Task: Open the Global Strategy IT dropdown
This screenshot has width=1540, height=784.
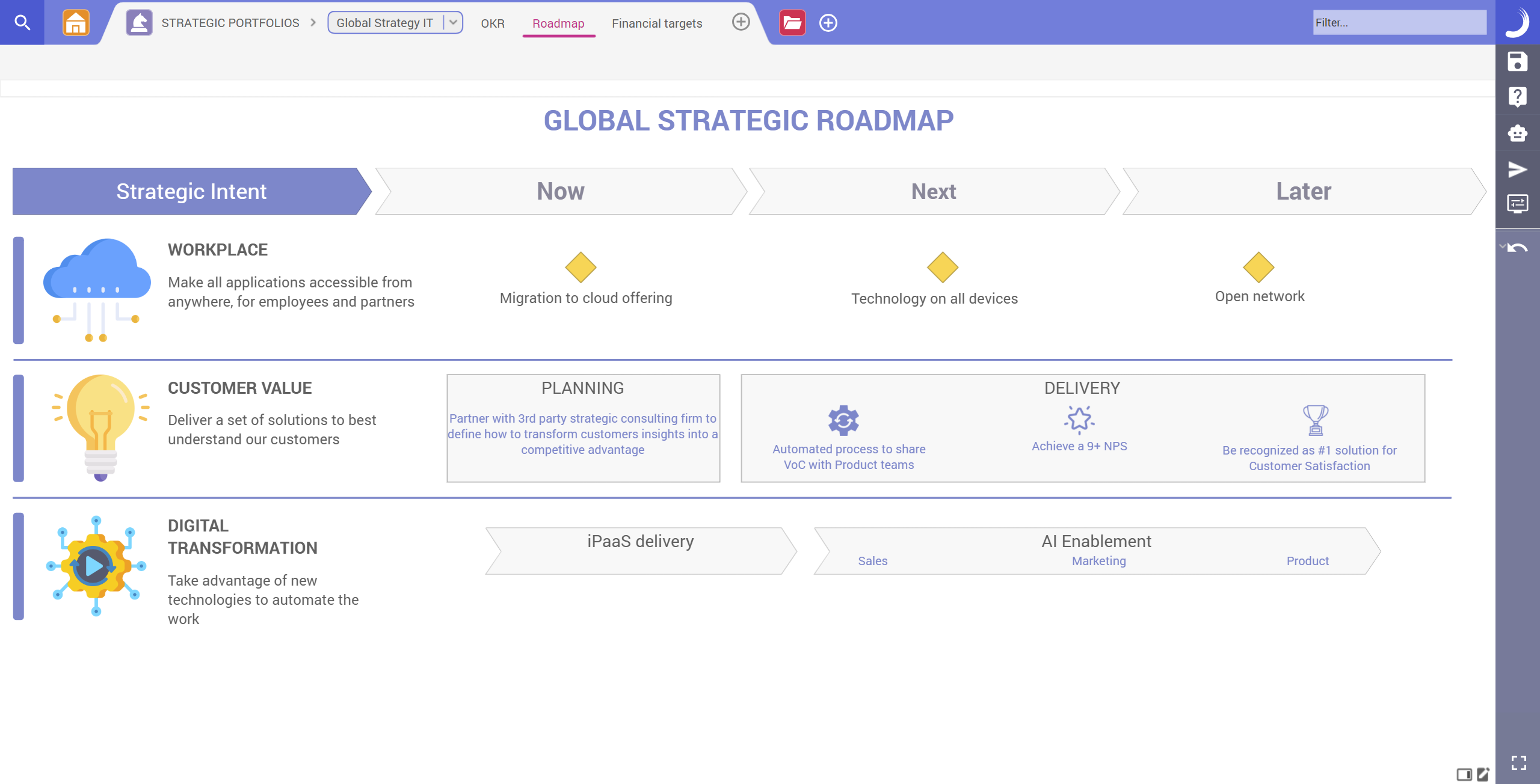Action: (453, 22)
